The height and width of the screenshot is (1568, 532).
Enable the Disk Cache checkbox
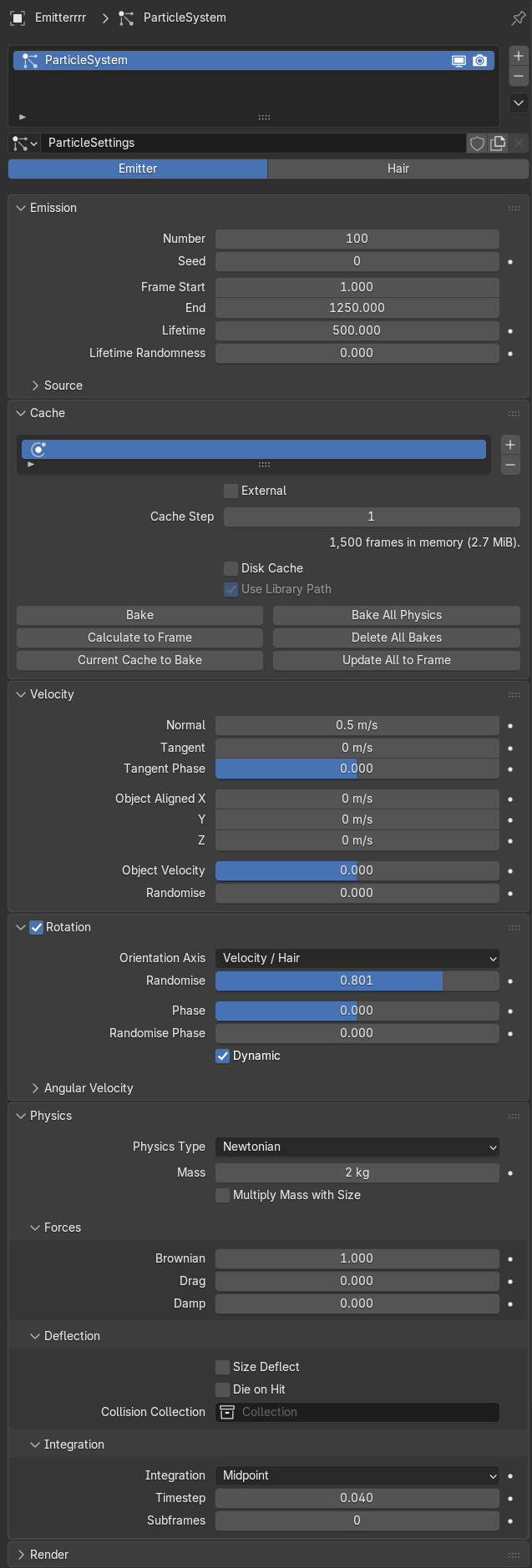click(231, 568)
